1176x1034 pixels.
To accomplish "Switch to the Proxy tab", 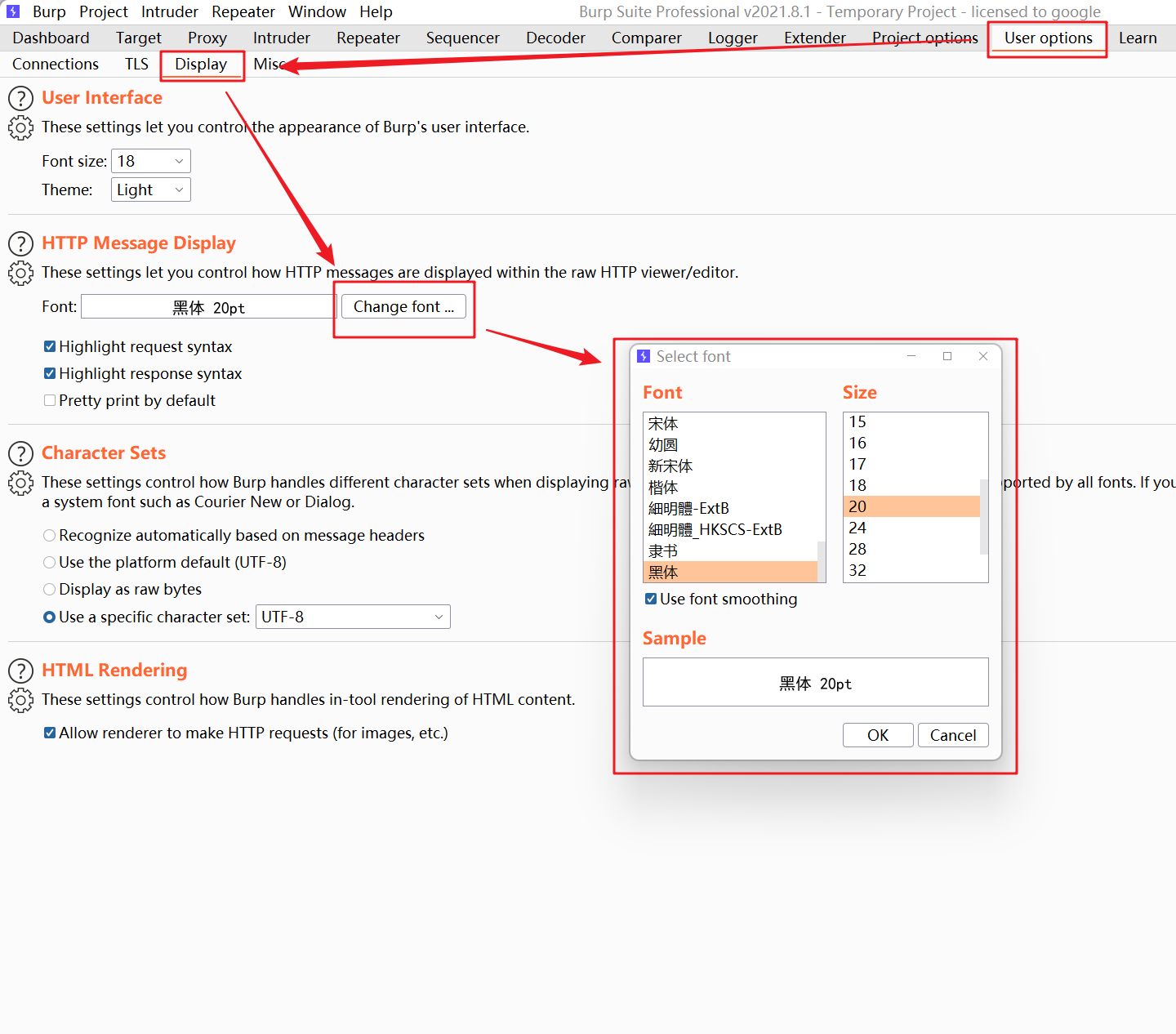I will pyautogui.click(x=207, y=38).
